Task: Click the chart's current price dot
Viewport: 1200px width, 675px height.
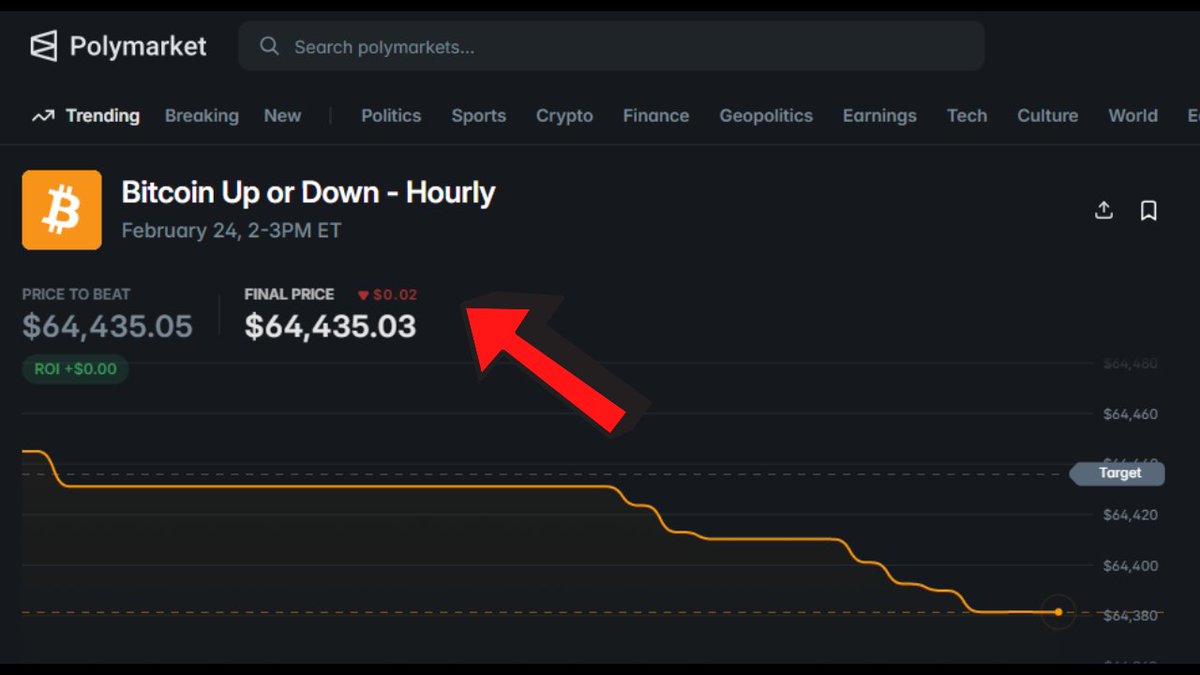Action: click(x=1058, y=612)
